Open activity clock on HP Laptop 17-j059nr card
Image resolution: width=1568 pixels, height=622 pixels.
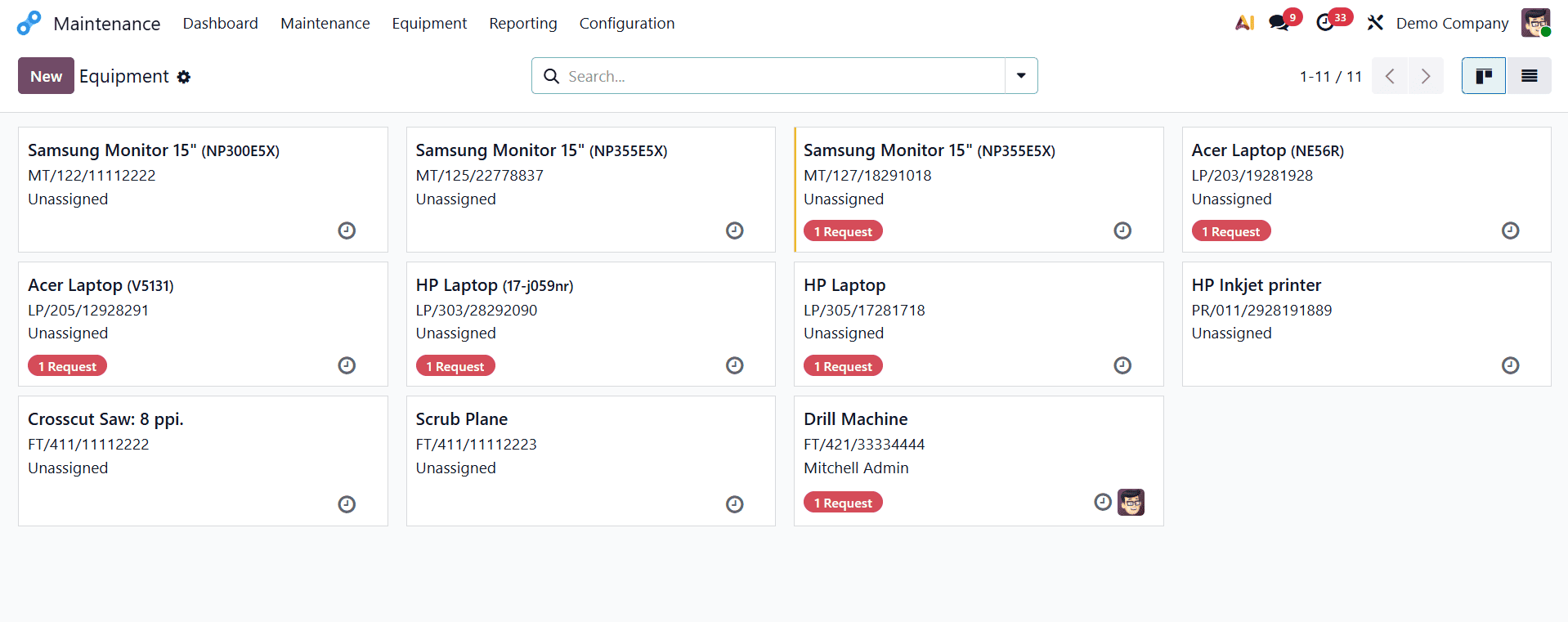(735, 365)
